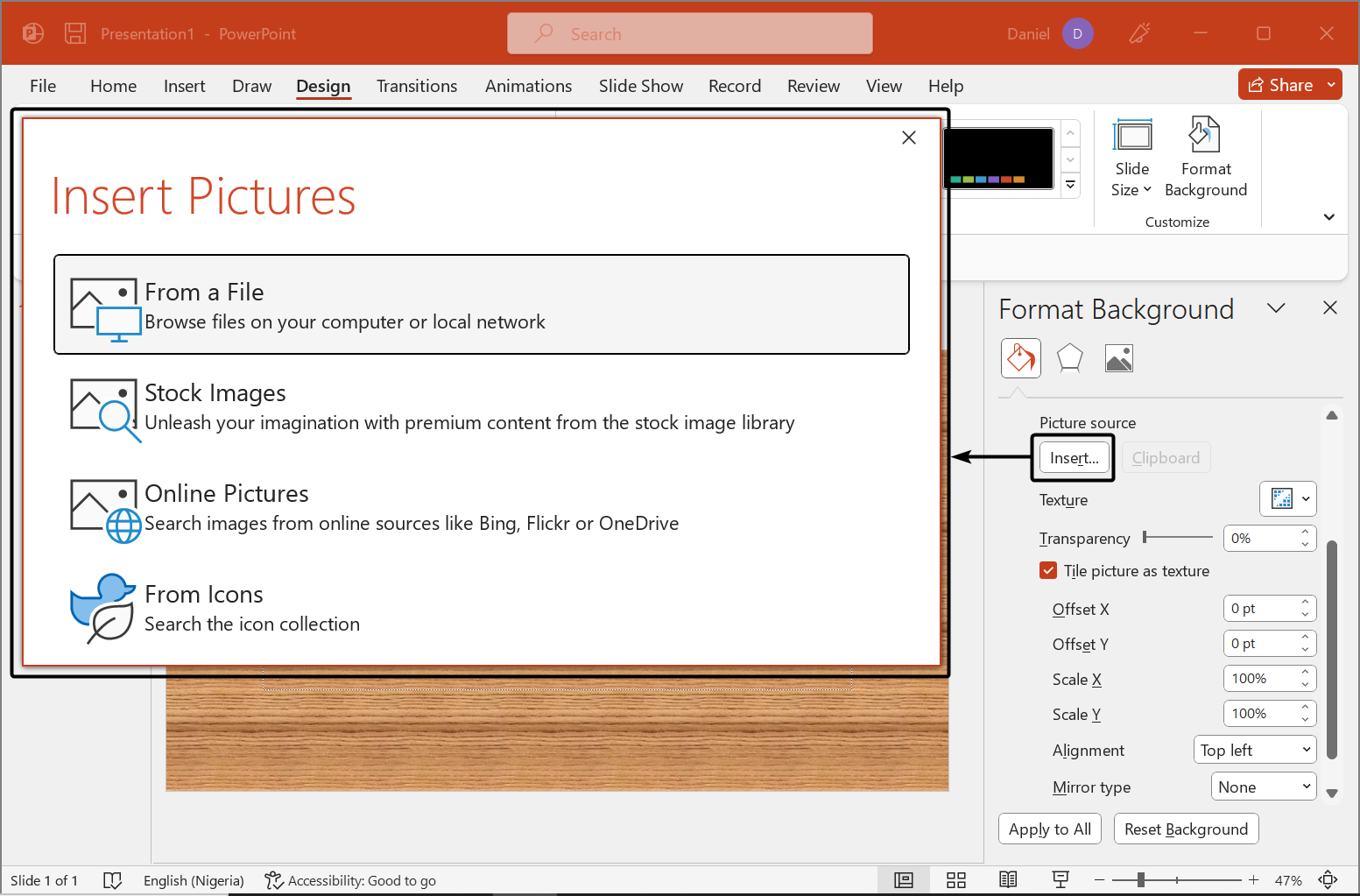Screen dimensions: 1360x896
Task: Click the Apply to All button
Action: point(1049,829)
